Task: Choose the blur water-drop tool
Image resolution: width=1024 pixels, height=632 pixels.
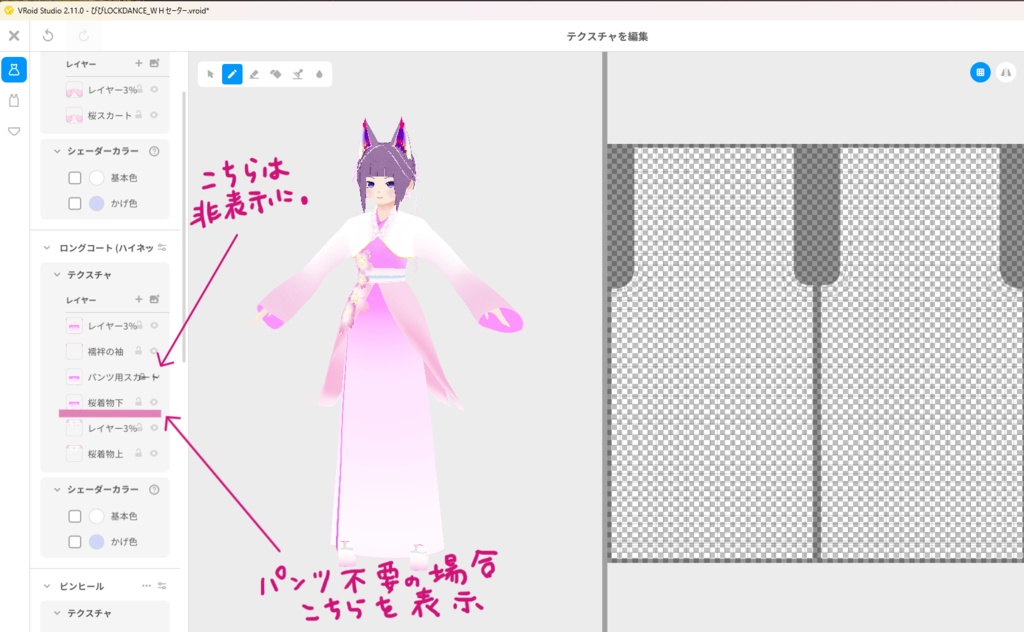Action: pyautogui.click(x=320, y=74)
